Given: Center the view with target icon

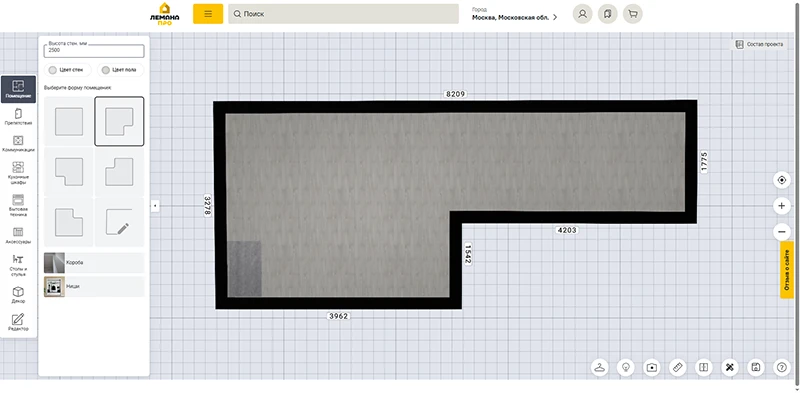Looking at the screenshot, I should pos(782,180).
